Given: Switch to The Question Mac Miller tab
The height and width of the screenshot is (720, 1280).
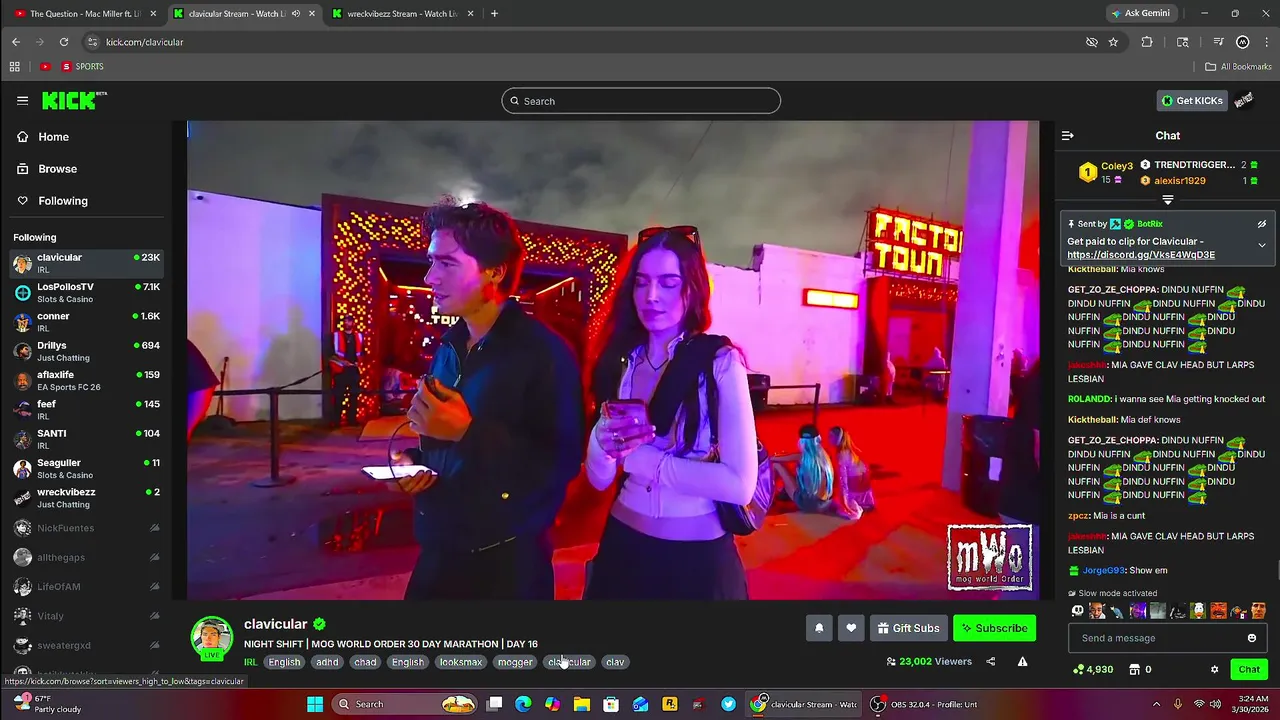Looking at the screenshot, I should click(84, 14).
